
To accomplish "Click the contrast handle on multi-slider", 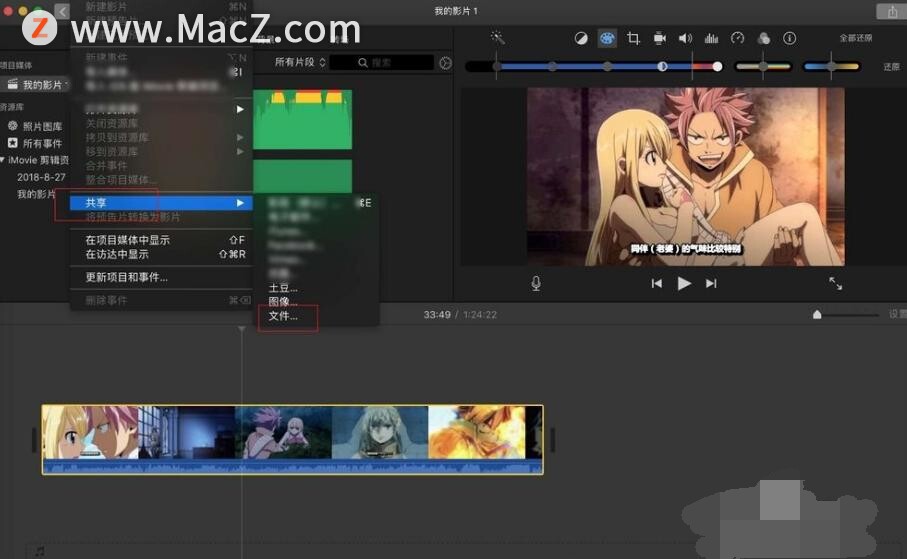I will pos(662,67).
